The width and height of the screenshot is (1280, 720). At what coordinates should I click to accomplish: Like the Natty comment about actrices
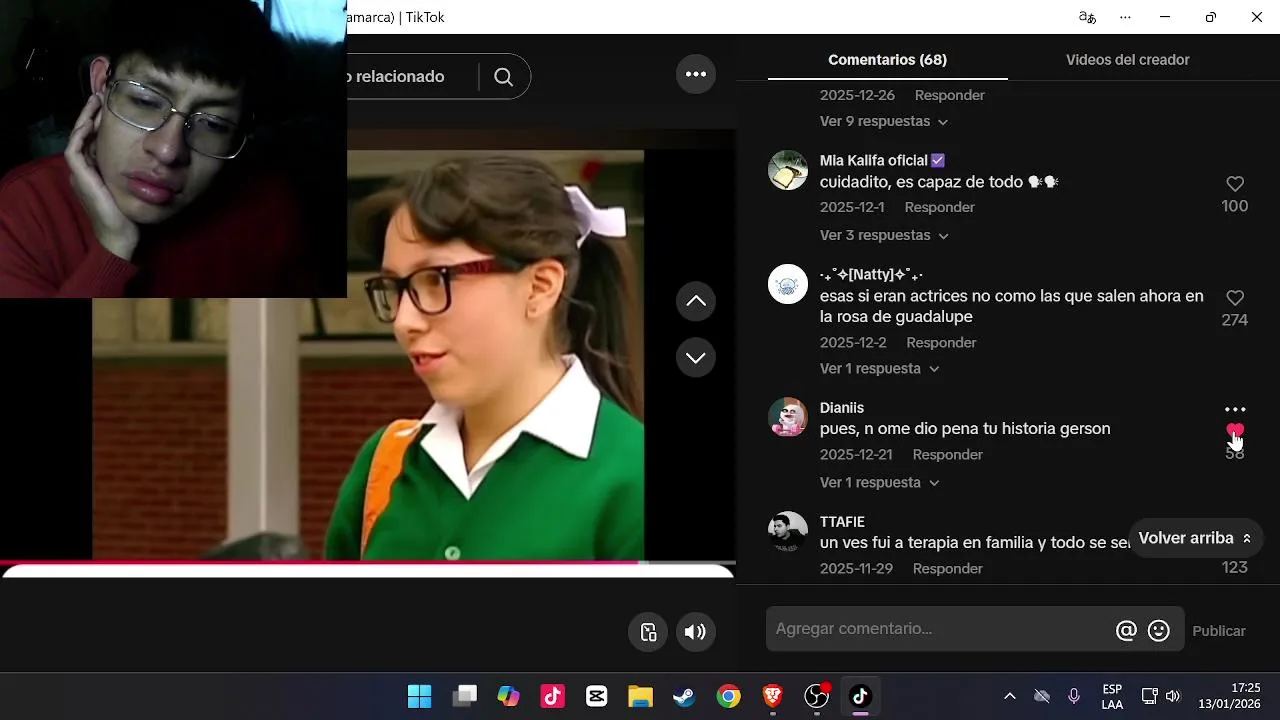coord(1235,298)
